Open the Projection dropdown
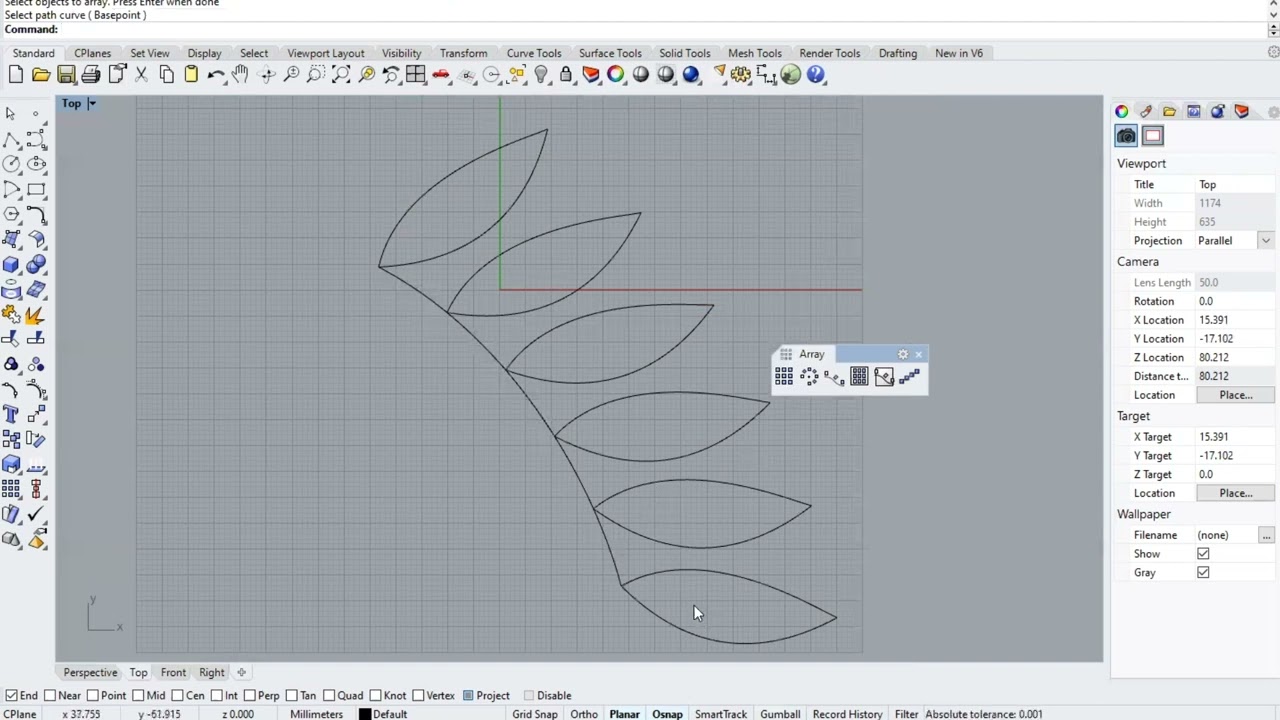1280x720 pixels. [1266, 241]
